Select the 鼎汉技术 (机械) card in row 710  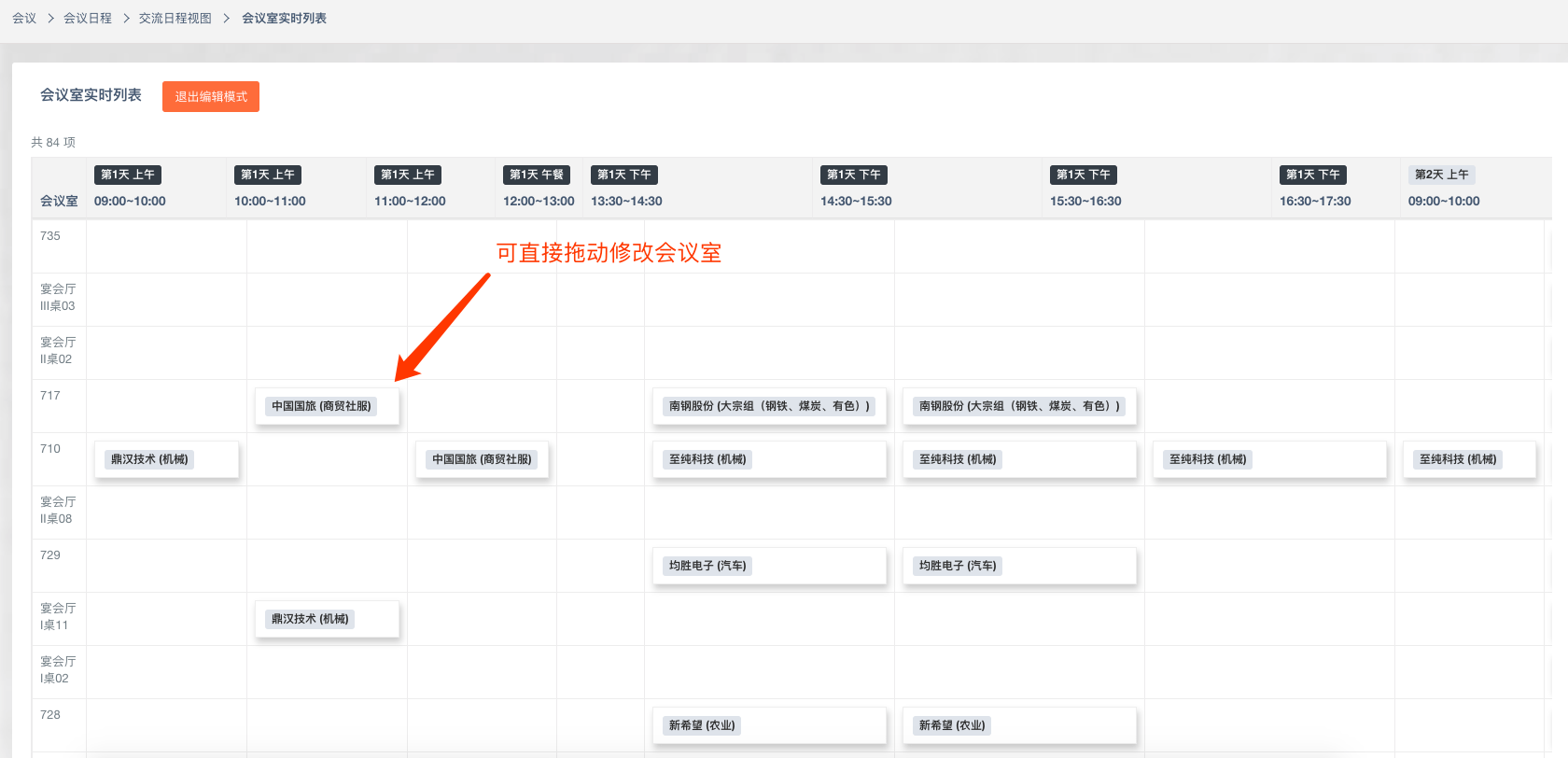(166, 459)
